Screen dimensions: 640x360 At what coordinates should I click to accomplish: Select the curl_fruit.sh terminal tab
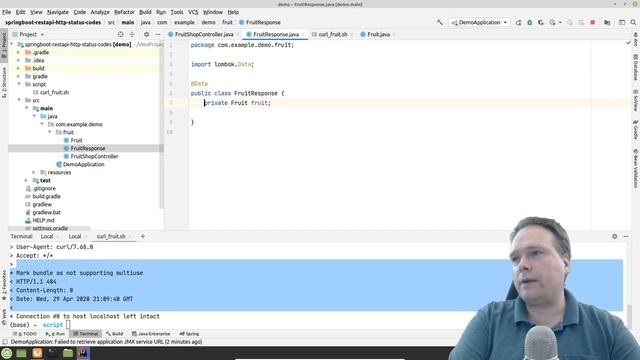111,236
